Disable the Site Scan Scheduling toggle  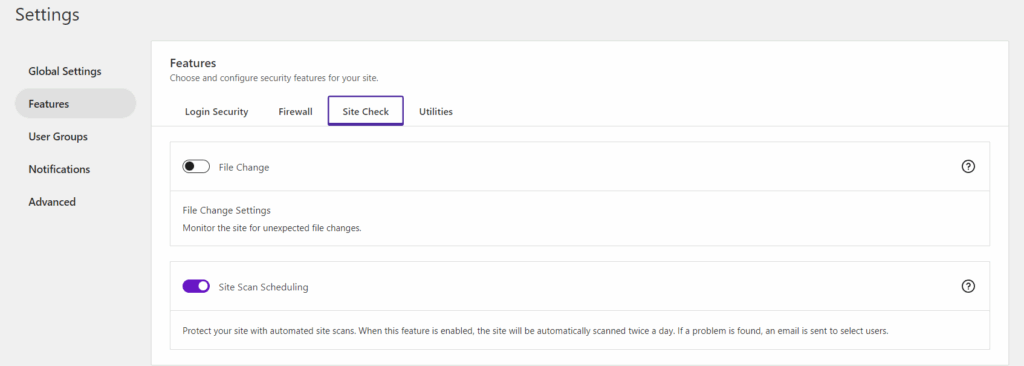click(x=196, y=286)
